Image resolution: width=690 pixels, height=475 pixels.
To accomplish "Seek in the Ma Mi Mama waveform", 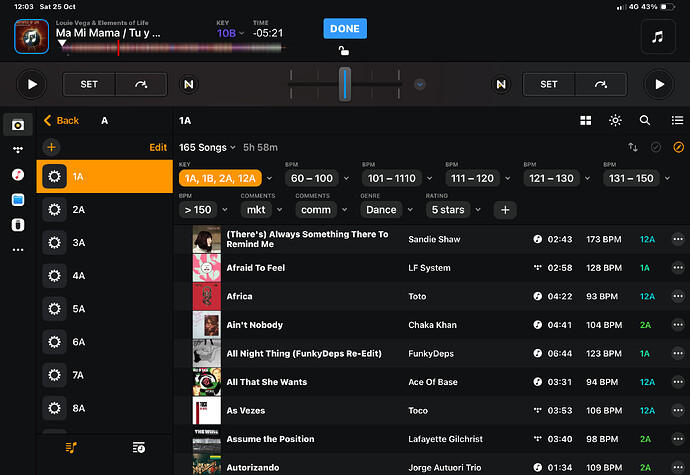I will point(172,48).
